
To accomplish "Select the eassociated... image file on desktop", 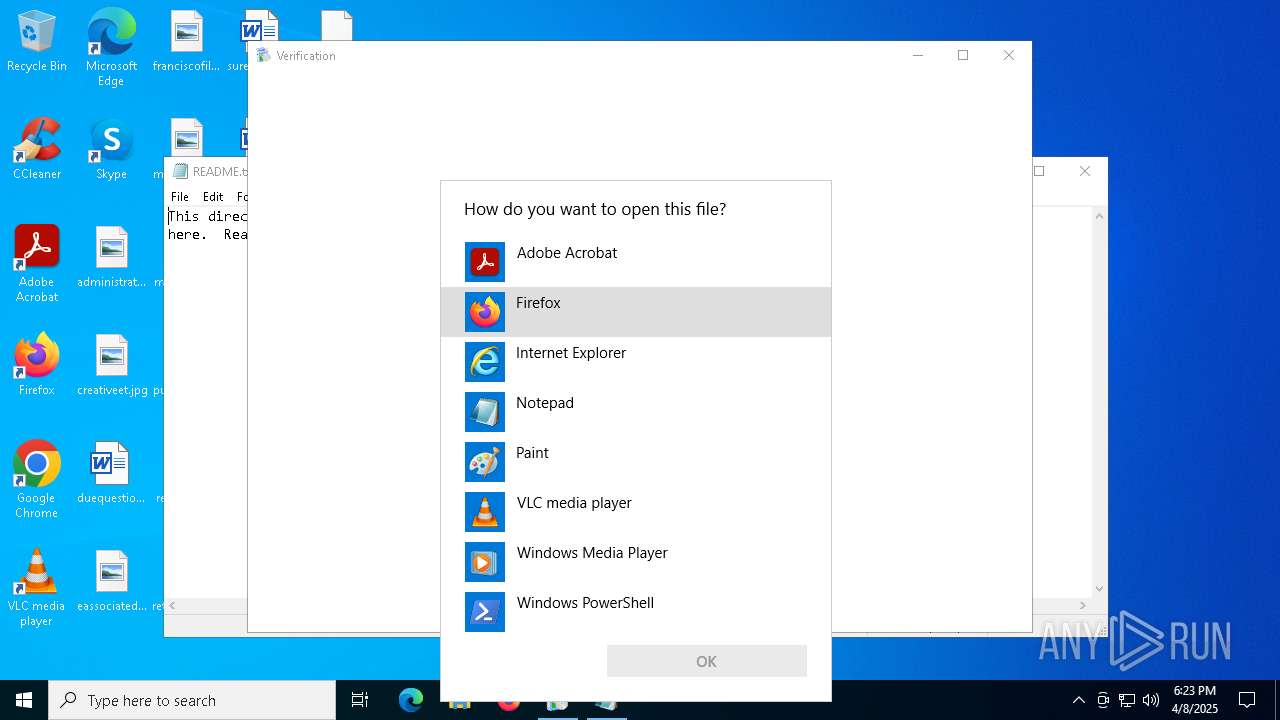I will pyautogui.click(x=112, y=581).
